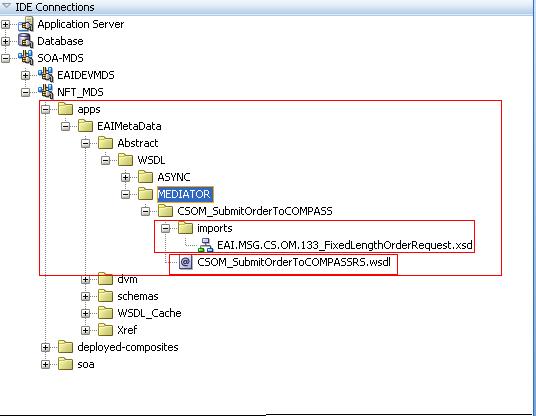
Task: Expand the Application Server node
Action: (5, 24)
